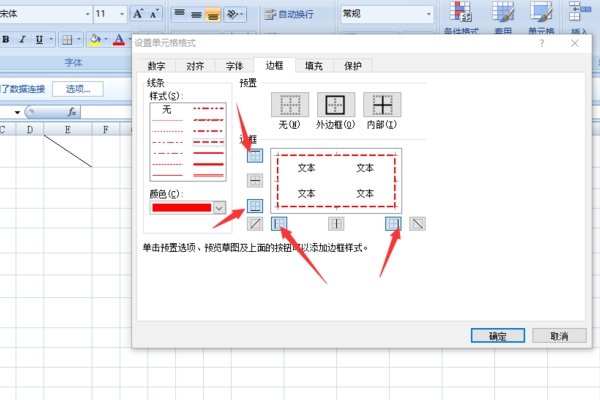Viewport: 600px width, 400px height.
Task: Select column F header
Action: [x=106, y=130]
